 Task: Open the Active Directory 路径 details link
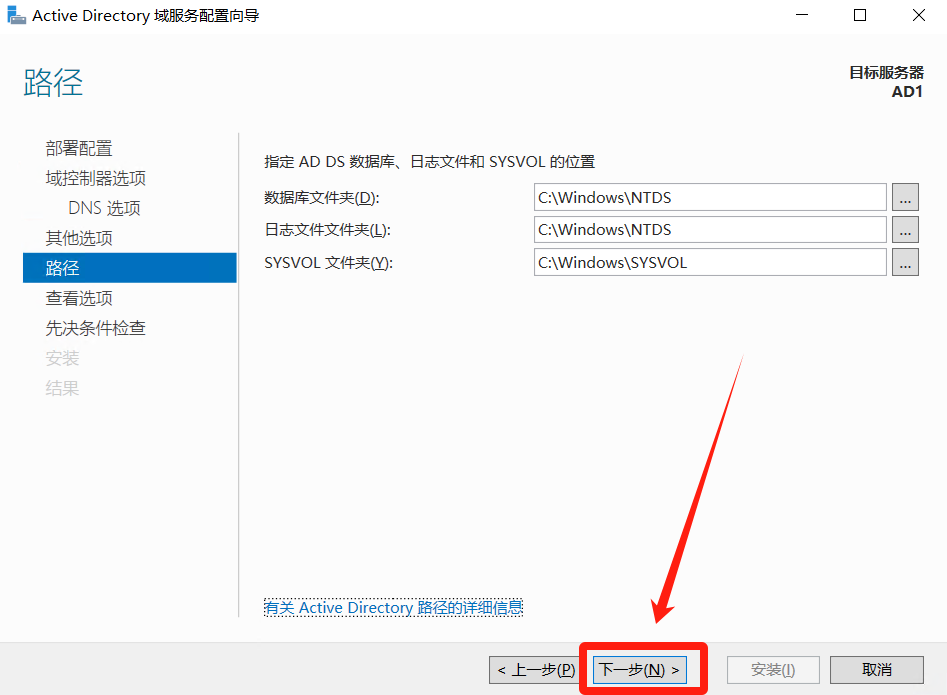point(393,608)
